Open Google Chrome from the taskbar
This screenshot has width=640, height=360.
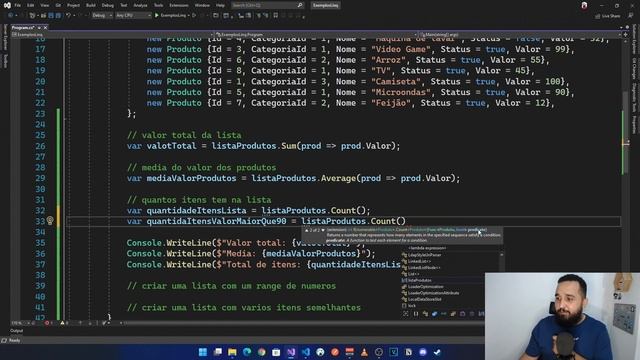[262, 352]
